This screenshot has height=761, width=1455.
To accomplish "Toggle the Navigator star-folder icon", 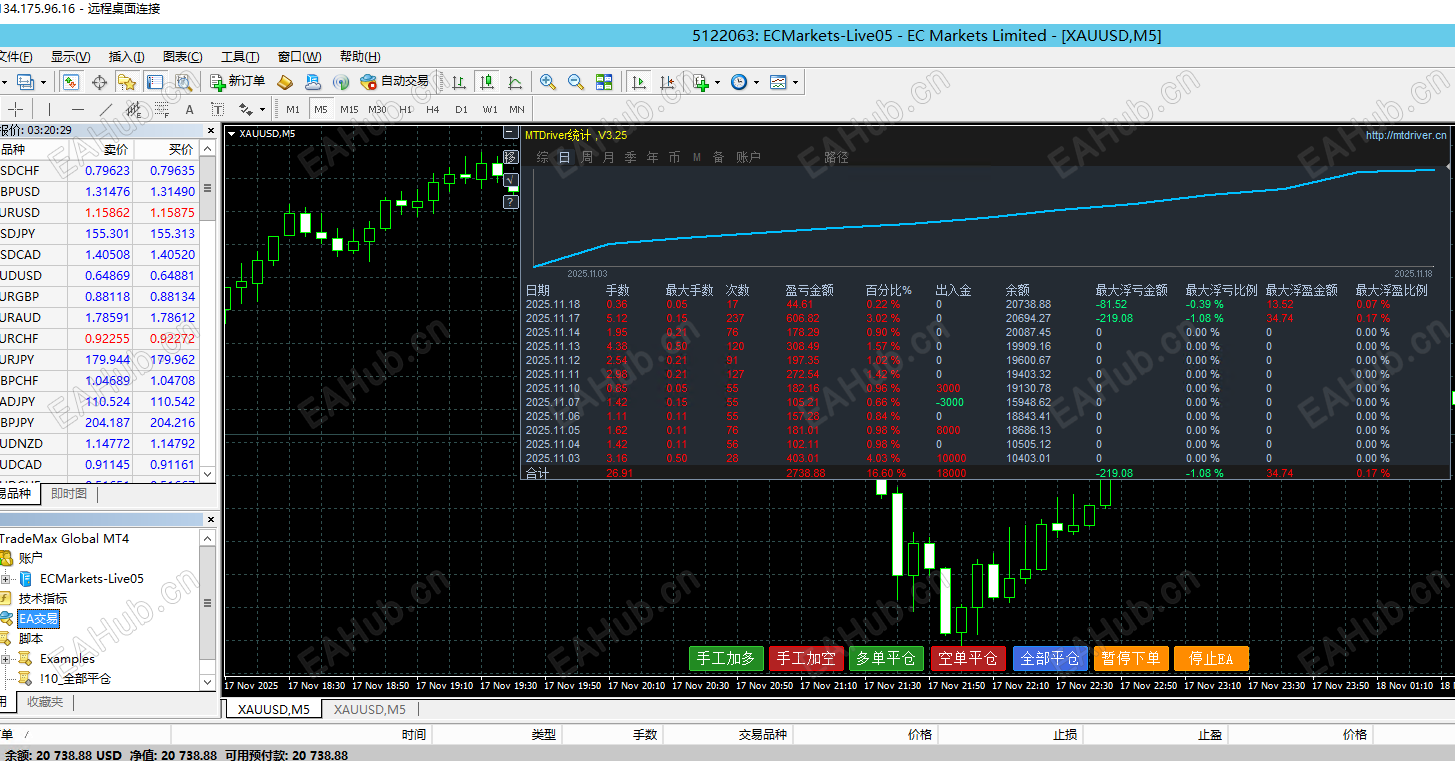I will pos(127,82).
